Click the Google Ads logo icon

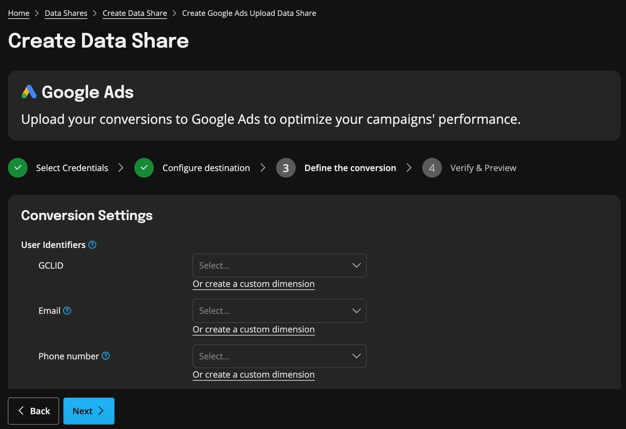[x=29, y=92]
